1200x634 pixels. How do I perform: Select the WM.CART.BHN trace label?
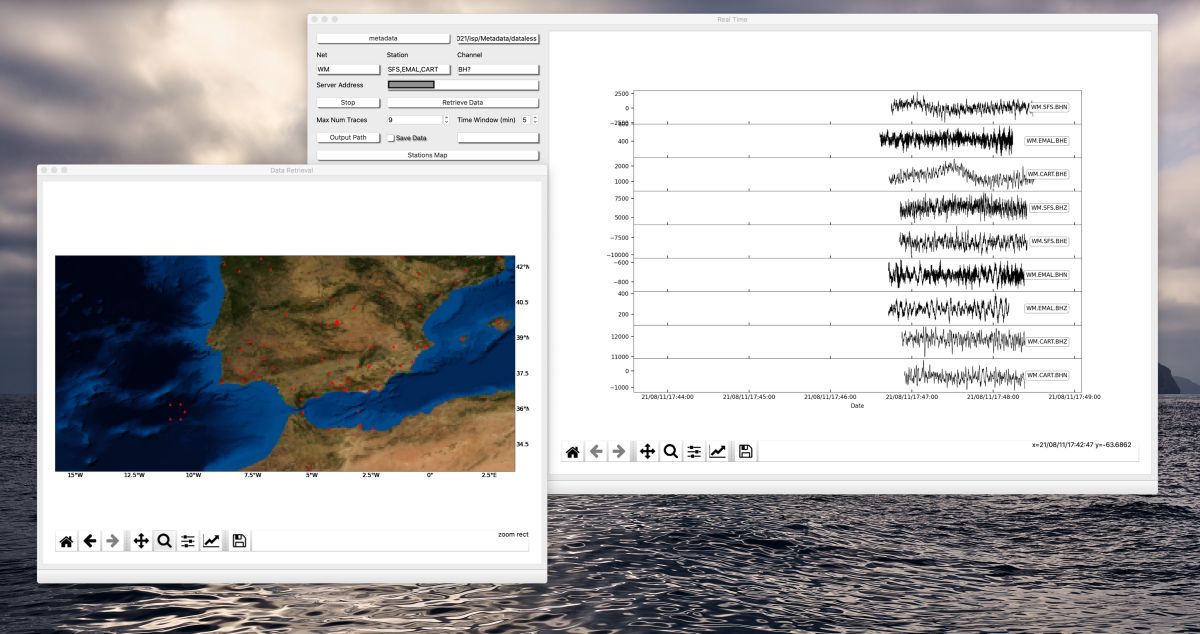point(1047,375)
